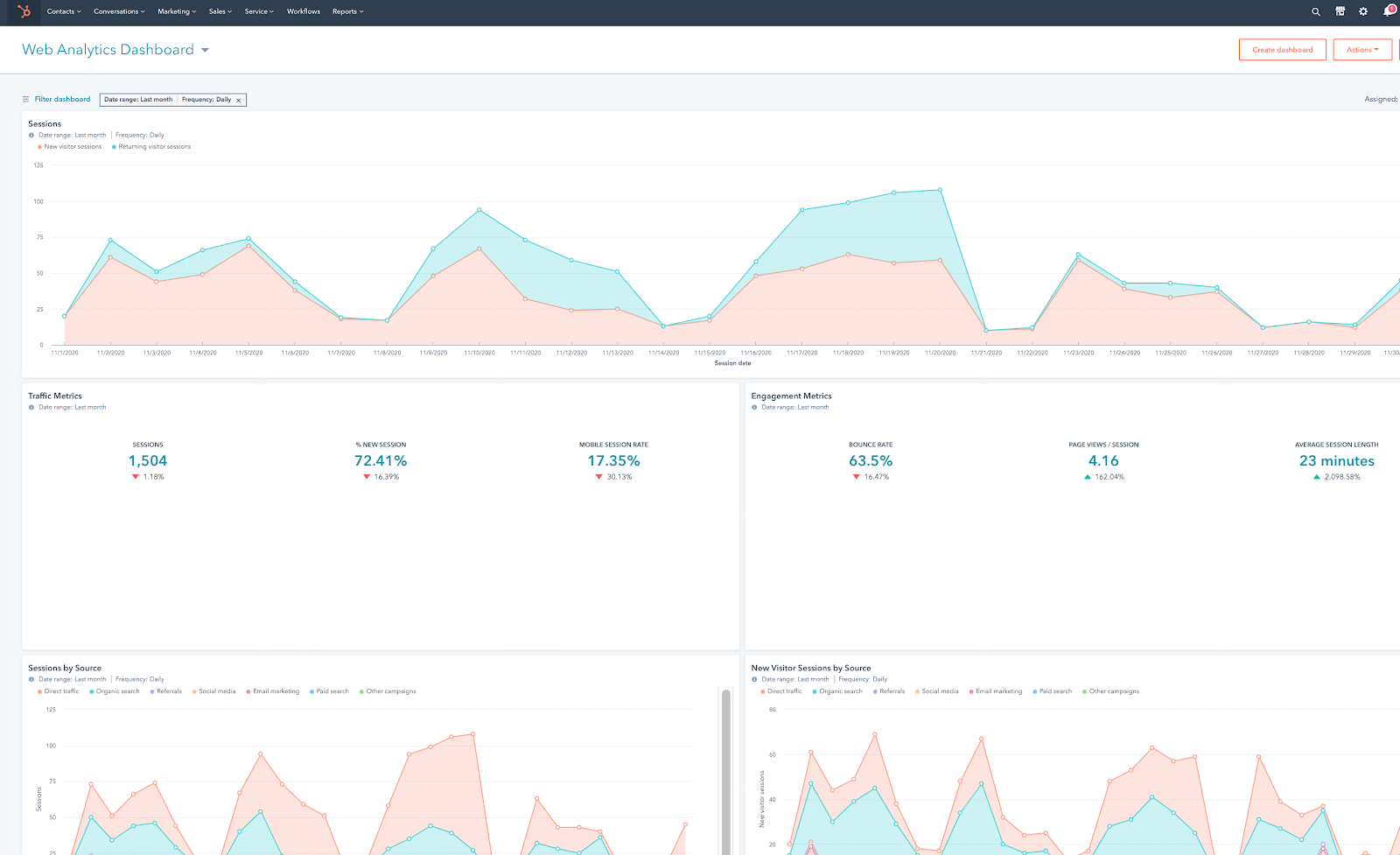Click the info icon under Sessions title

point(31,136)
